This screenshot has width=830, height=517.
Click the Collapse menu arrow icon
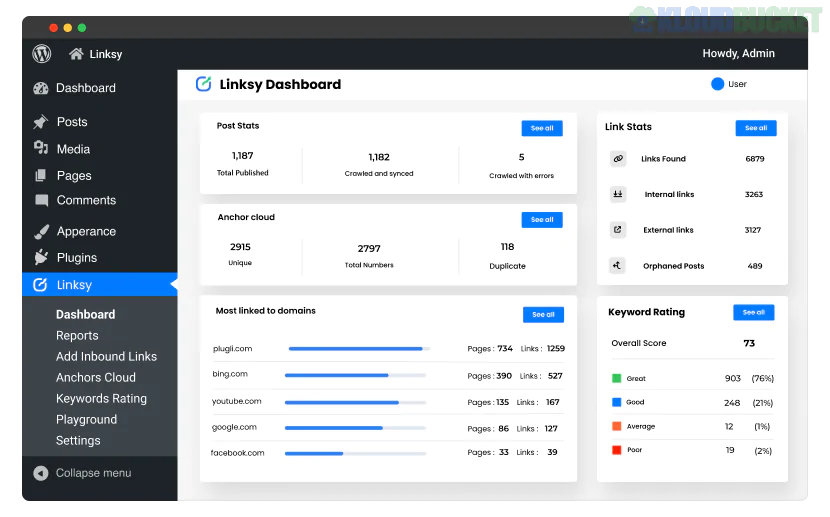41,473
